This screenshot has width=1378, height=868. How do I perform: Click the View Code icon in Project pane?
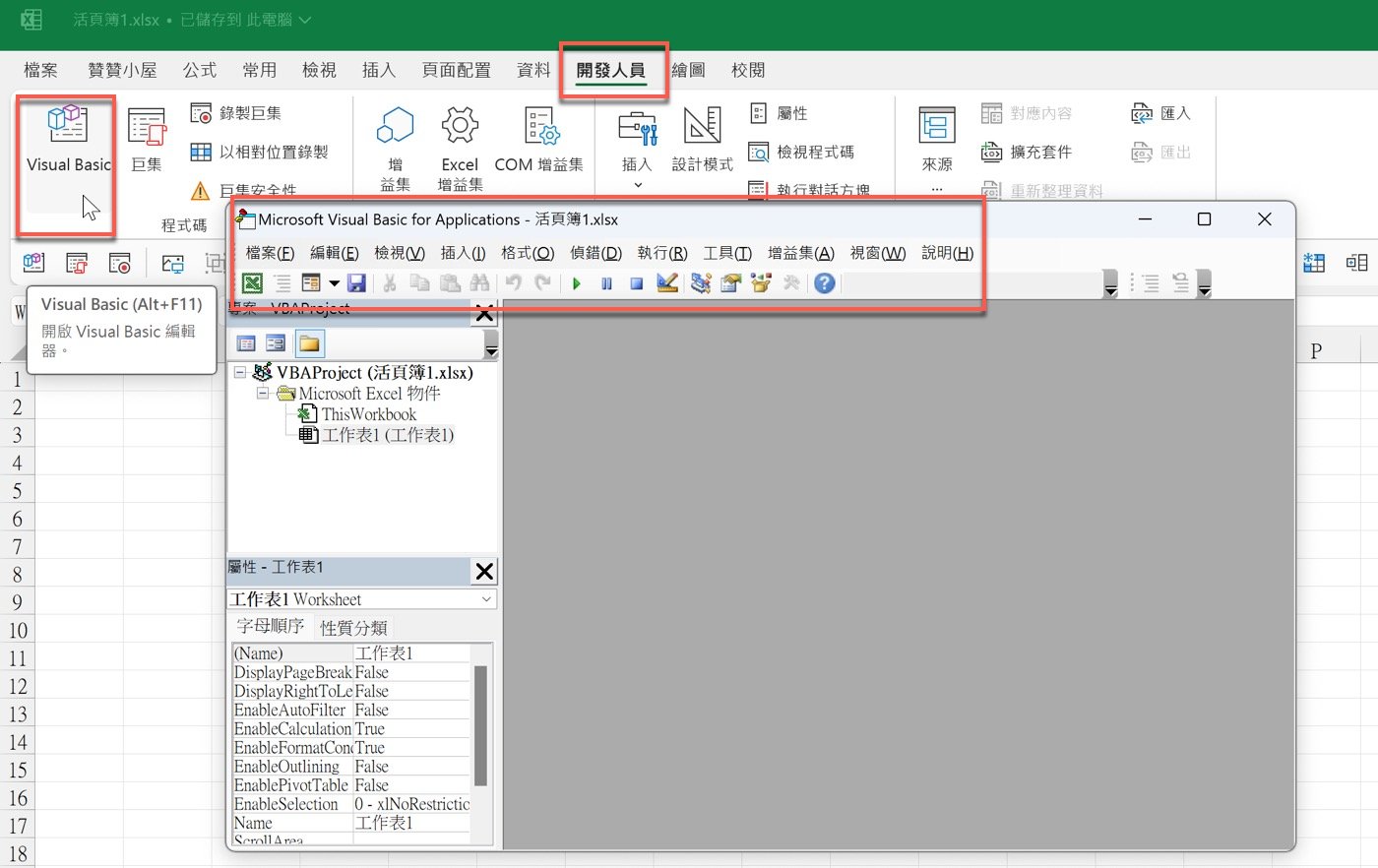(247, 343)
